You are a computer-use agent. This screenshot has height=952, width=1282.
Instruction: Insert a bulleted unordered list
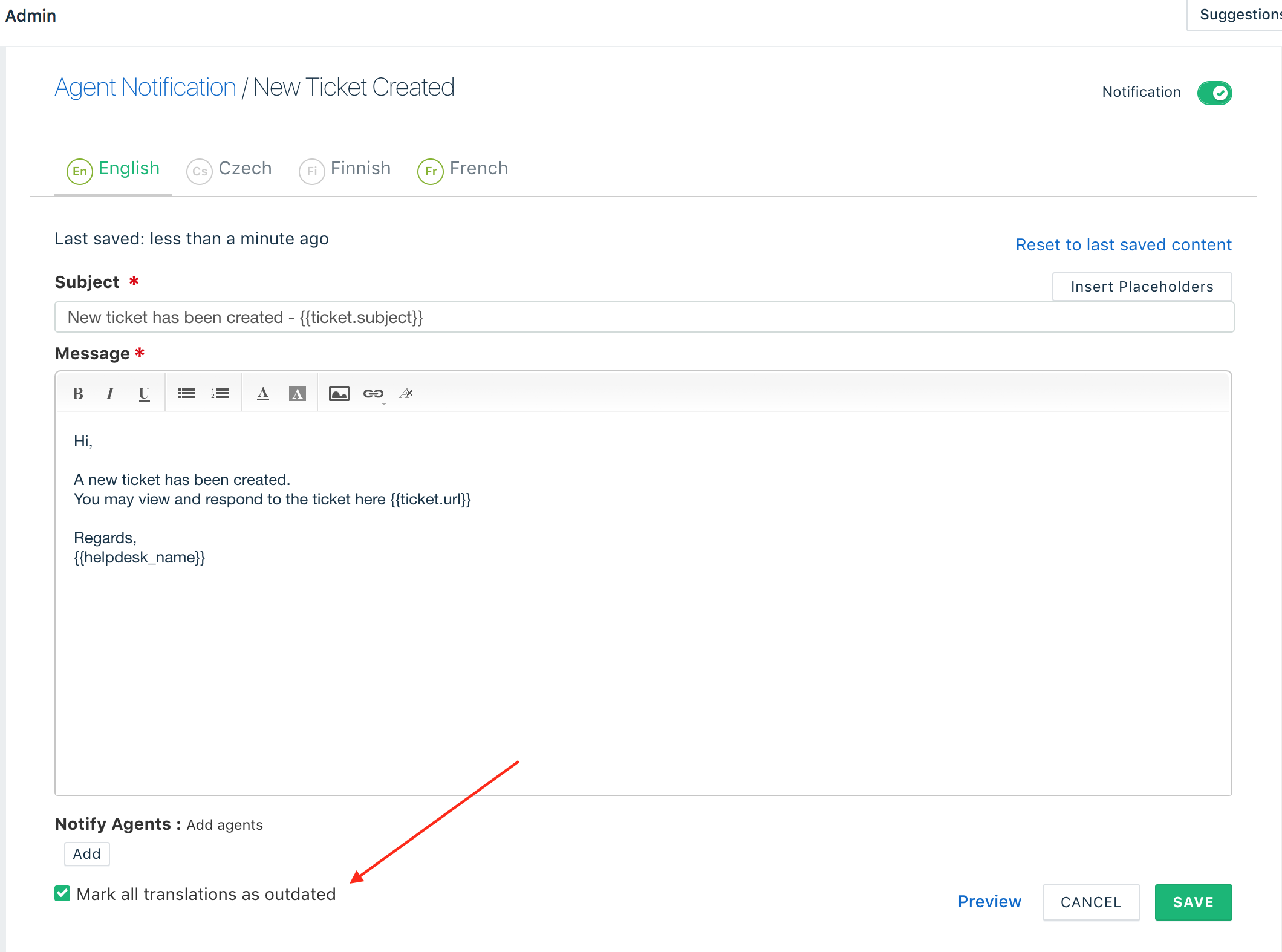coord(186,394)
